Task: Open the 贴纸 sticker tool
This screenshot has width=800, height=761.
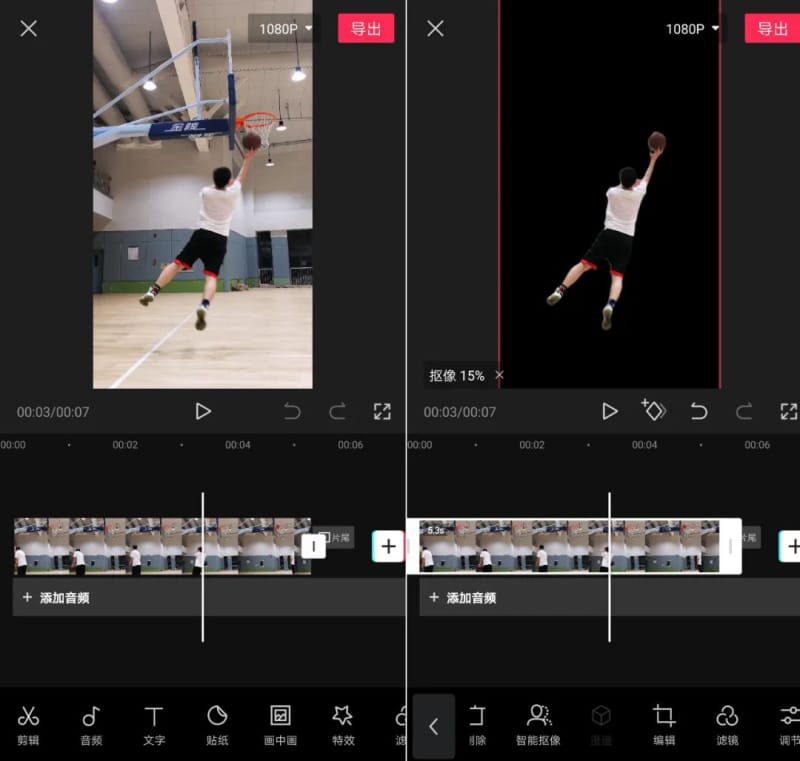Action: coord(217,725)
